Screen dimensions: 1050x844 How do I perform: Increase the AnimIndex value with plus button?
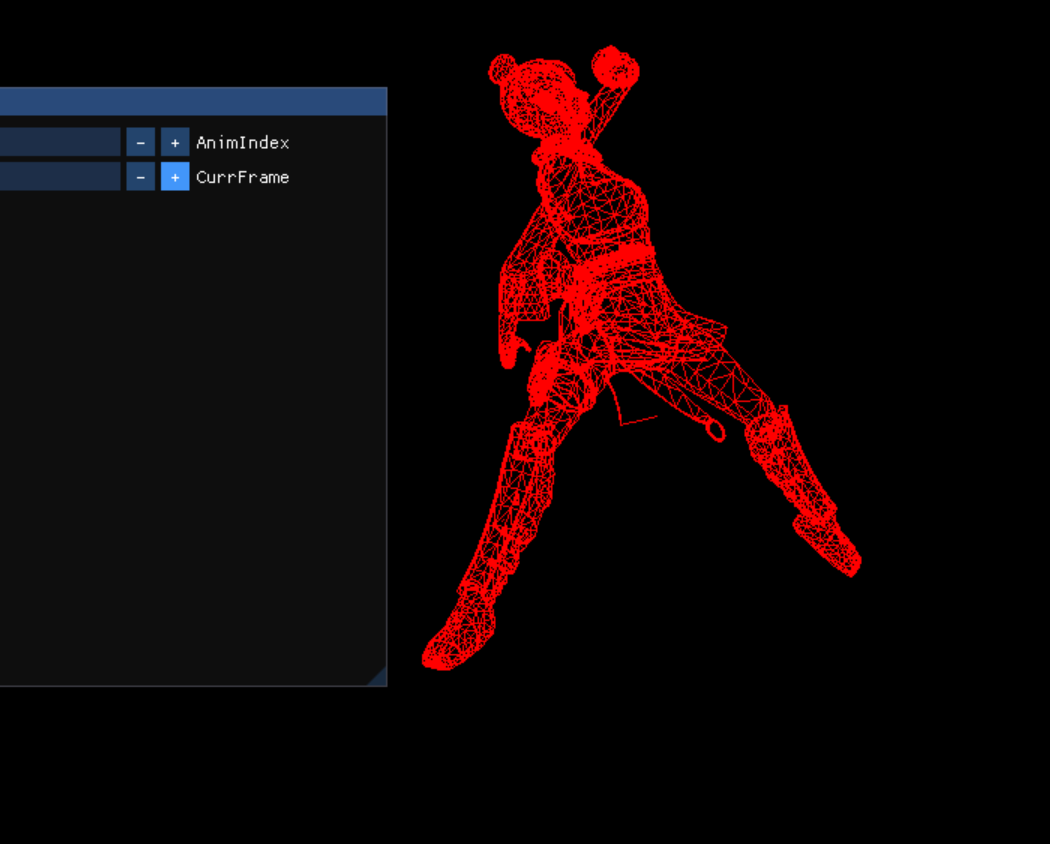(175, 142)
